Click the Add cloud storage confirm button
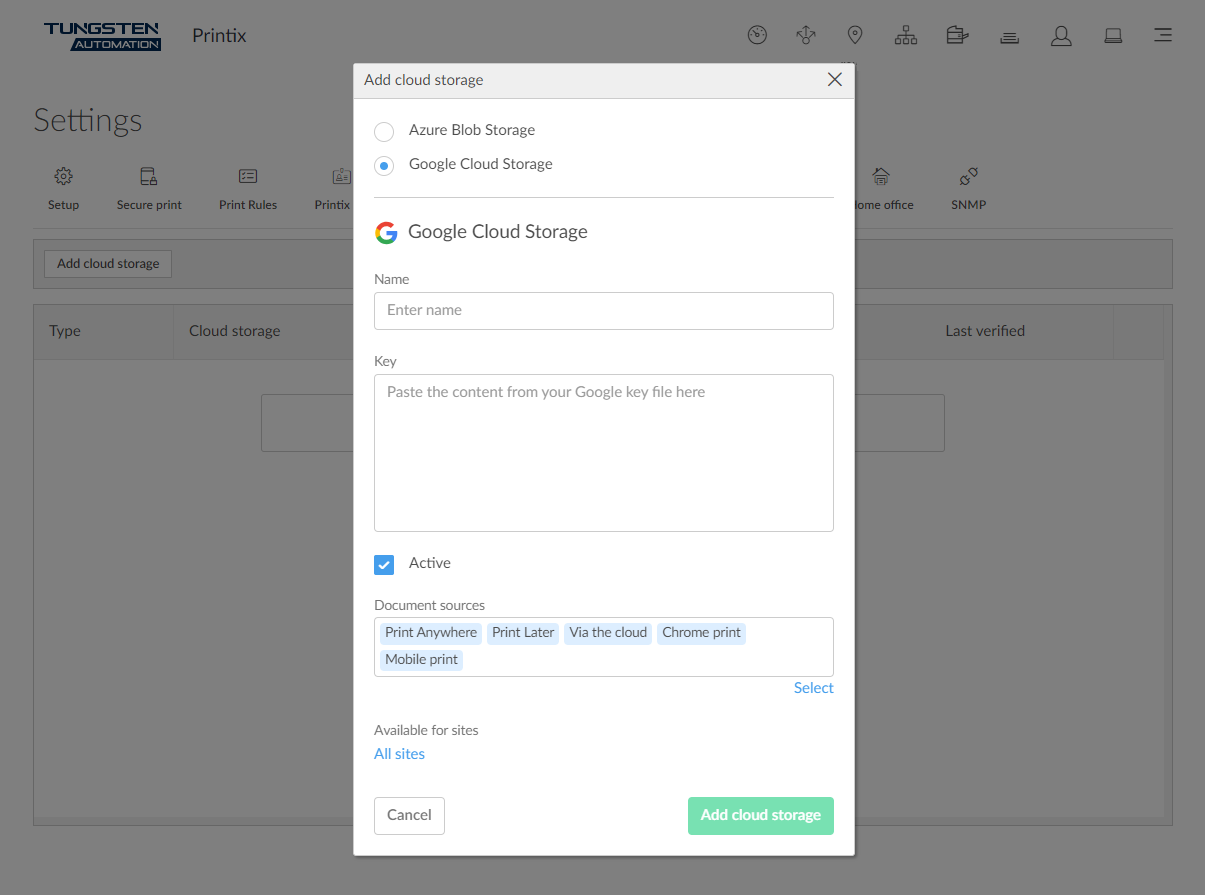 761,816
